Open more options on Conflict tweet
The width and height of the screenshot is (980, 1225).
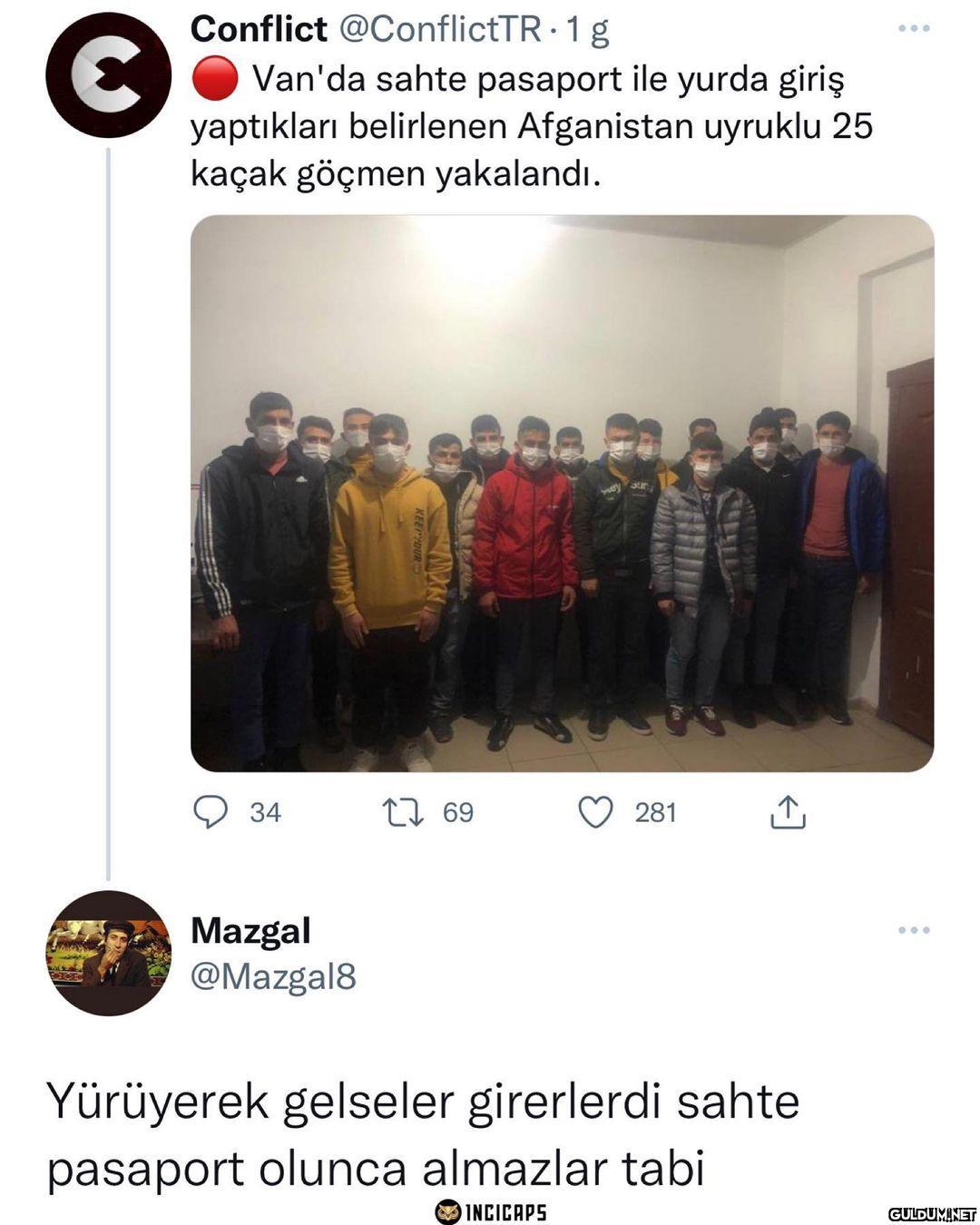[x=914, y=29]
